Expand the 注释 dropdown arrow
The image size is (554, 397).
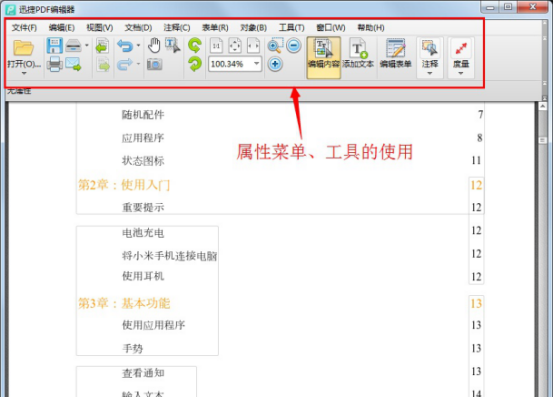(430, 73)
